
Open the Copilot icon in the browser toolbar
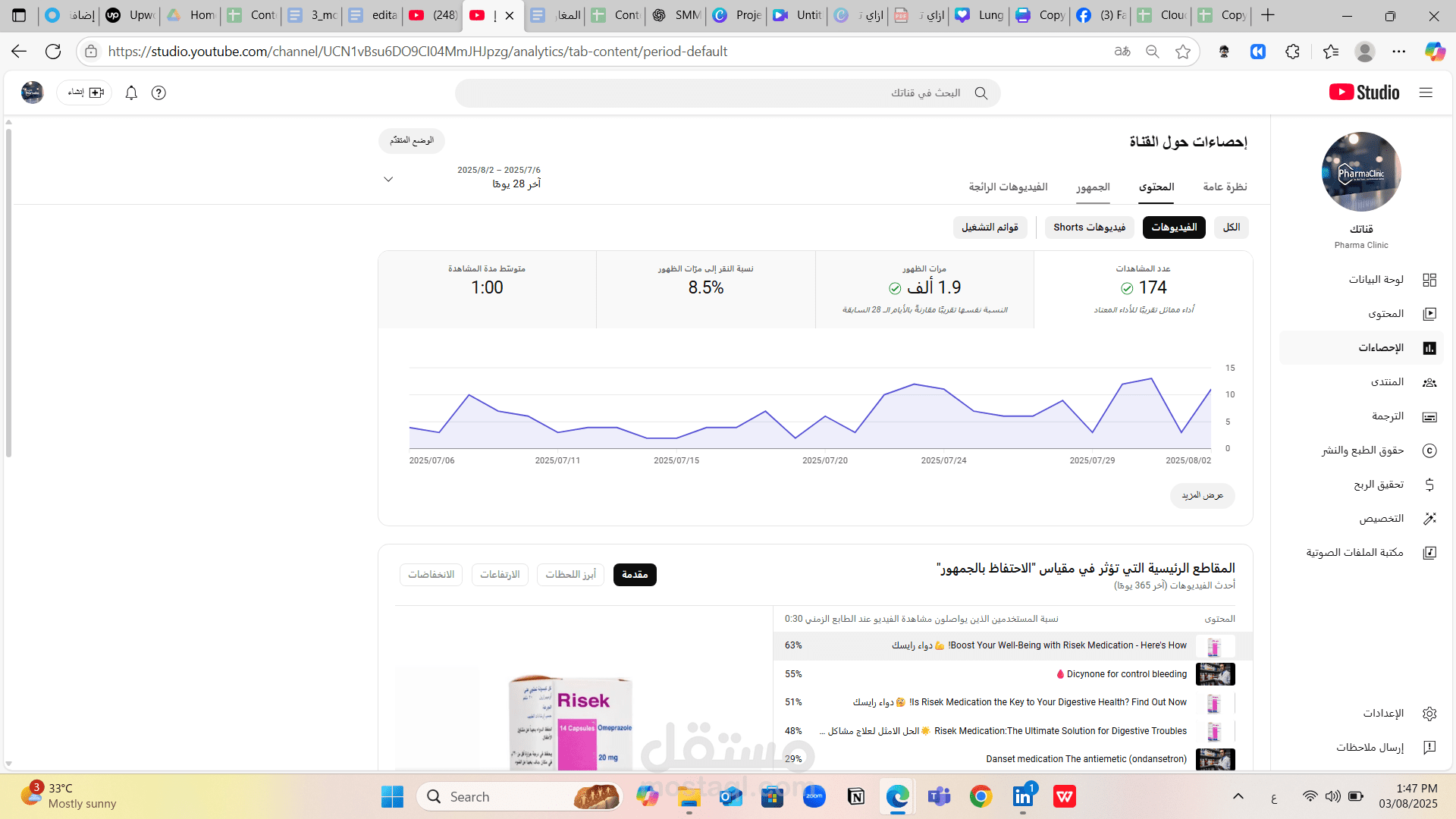click(x=1435, y=52)
